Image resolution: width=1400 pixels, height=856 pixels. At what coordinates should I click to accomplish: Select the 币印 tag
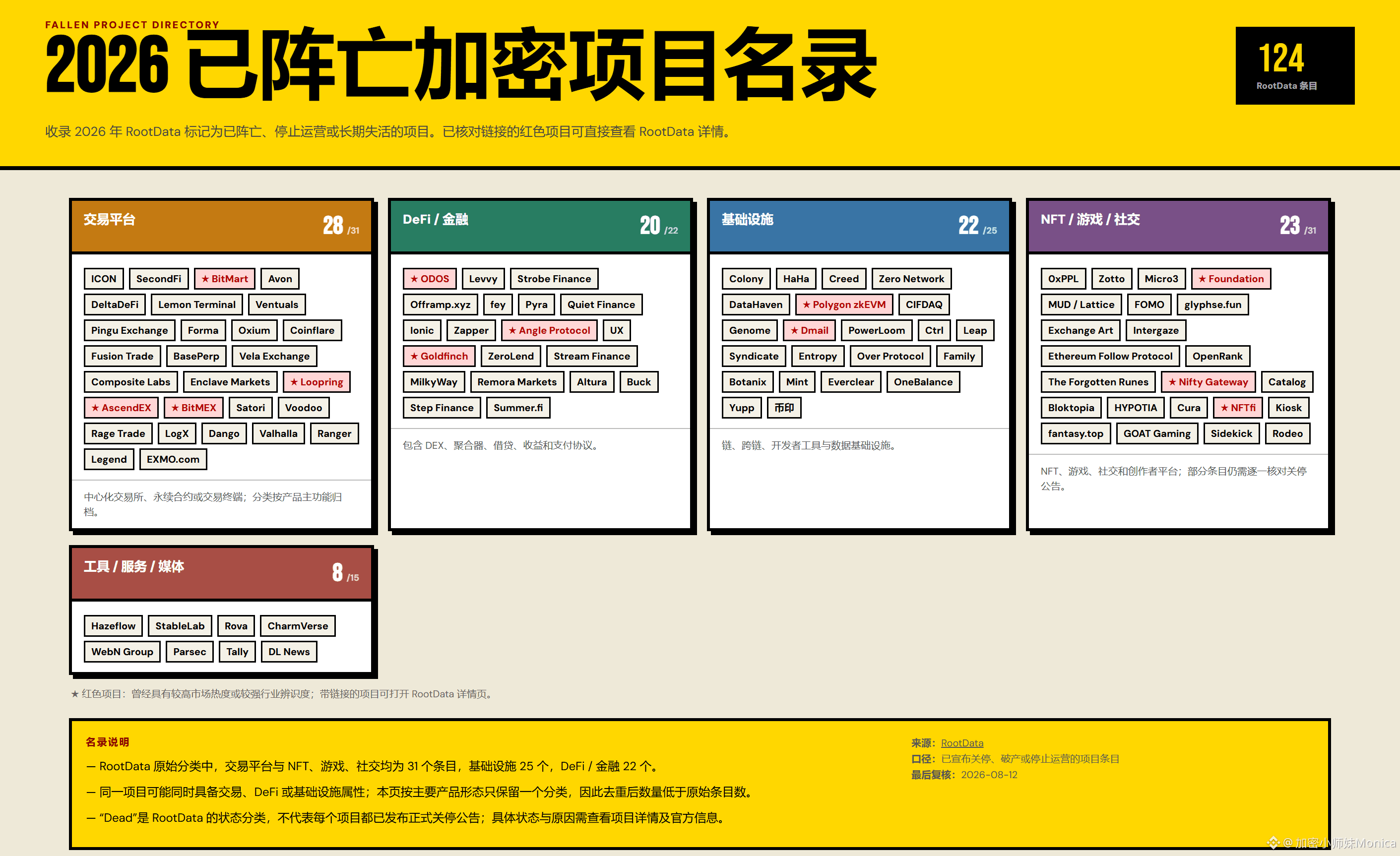pos(784,408)
